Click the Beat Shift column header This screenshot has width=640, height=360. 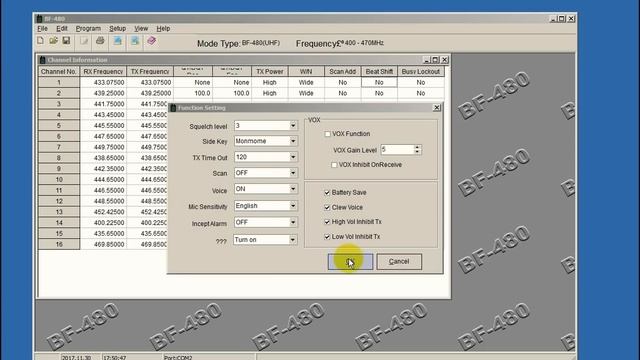379,71
